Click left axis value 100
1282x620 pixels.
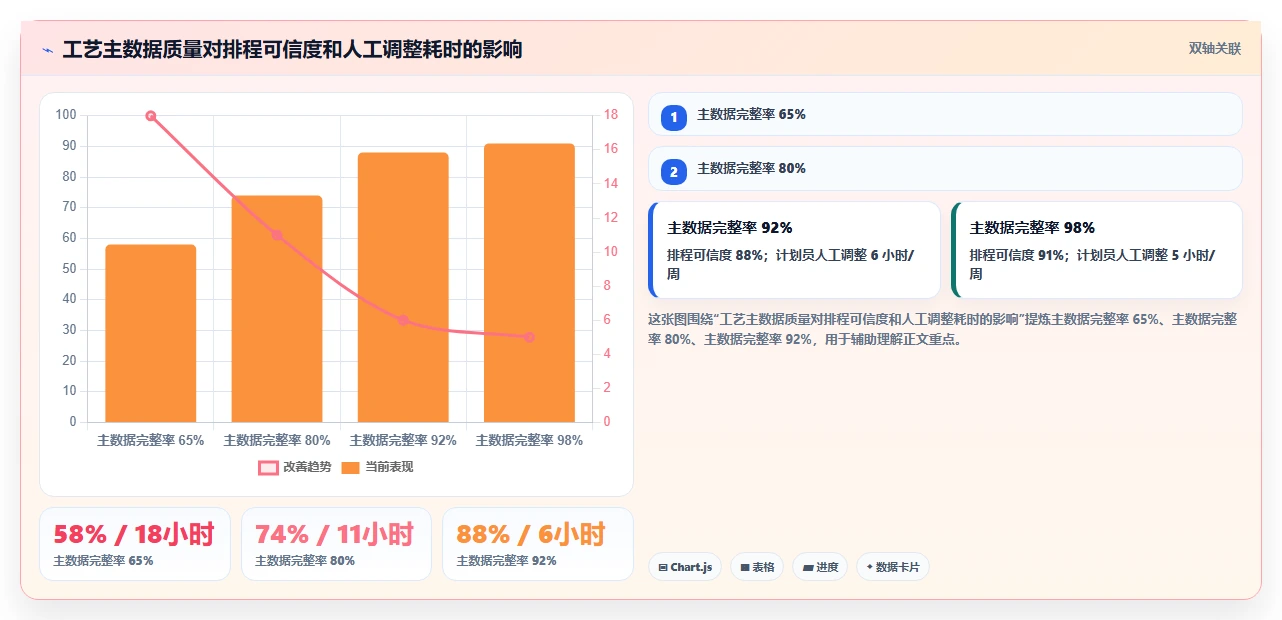click(x=66, y=115)
